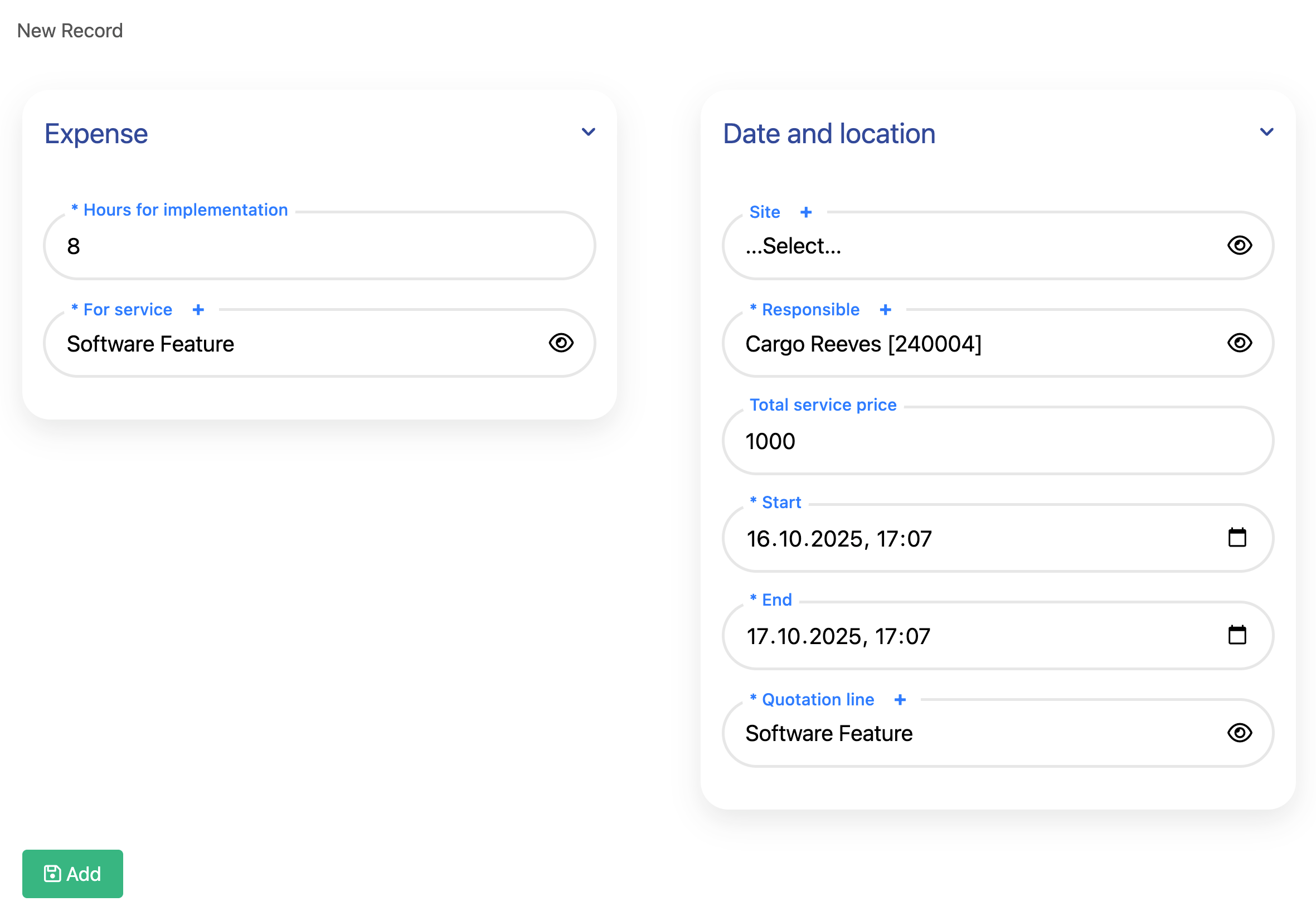The height and width of the screenshot is (921, 1316).
Task: Open calendar picker in Start field
Action: tap(1237, 538)
